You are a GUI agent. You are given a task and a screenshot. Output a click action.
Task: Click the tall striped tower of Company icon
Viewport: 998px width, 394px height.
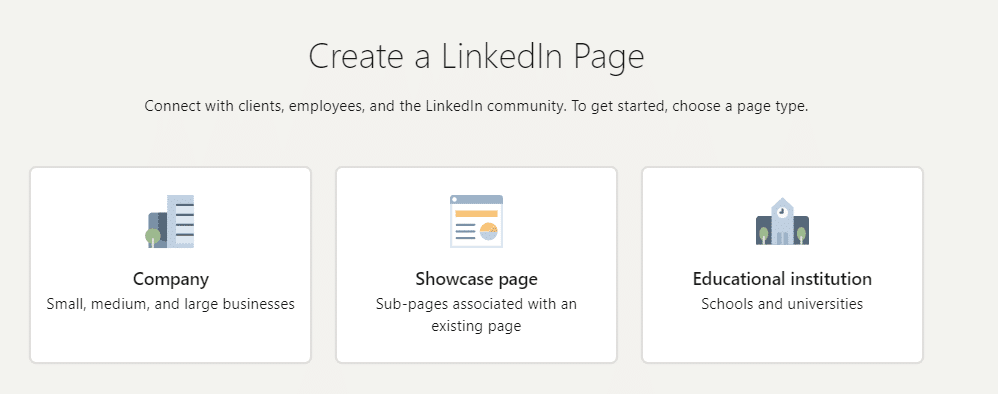(181, 221)
